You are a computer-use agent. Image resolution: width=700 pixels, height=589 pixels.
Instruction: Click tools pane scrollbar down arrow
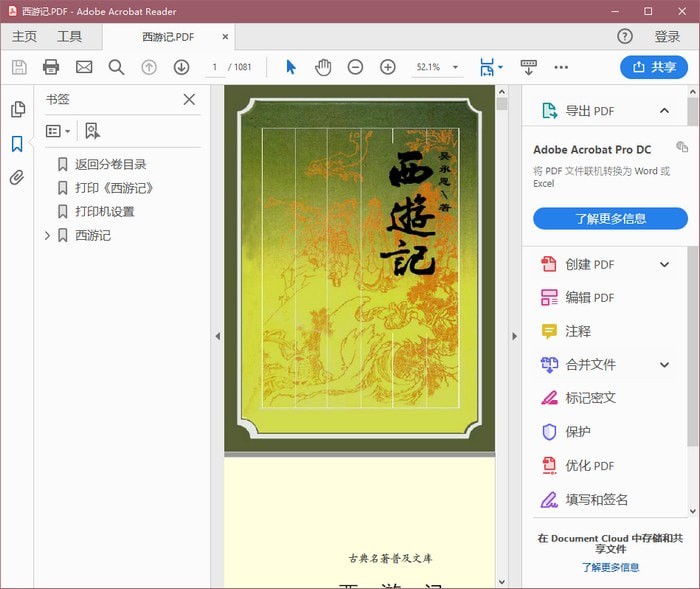click(693, 511)
